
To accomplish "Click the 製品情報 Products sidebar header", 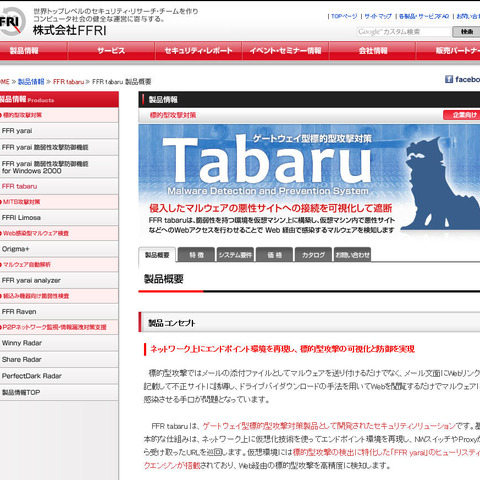I will (59, 99).
